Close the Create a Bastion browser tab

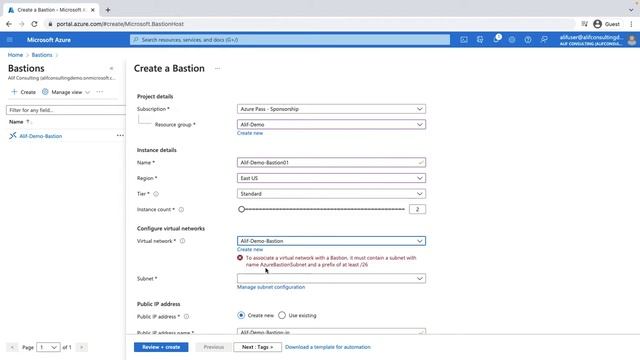93,10
